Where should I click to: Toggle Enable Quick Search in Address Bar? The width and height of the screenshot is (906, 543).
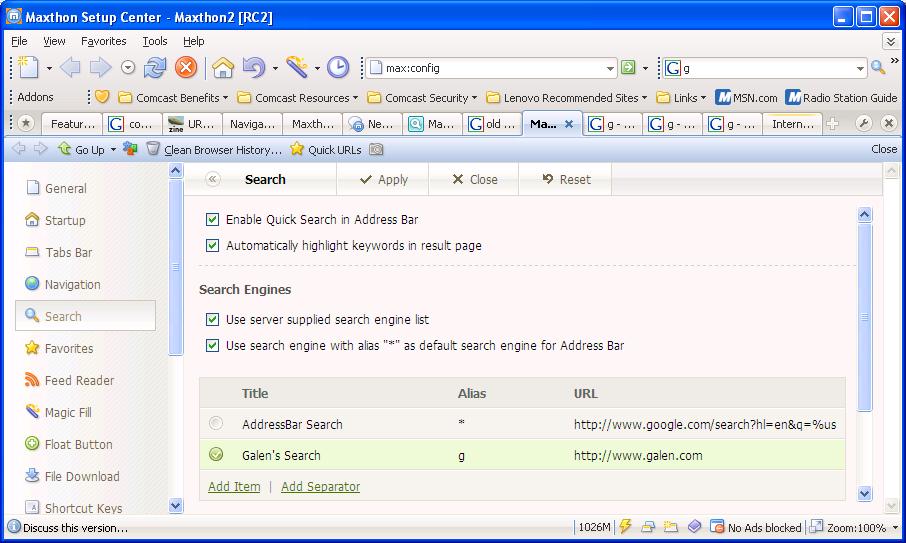(x=213, y=220)
